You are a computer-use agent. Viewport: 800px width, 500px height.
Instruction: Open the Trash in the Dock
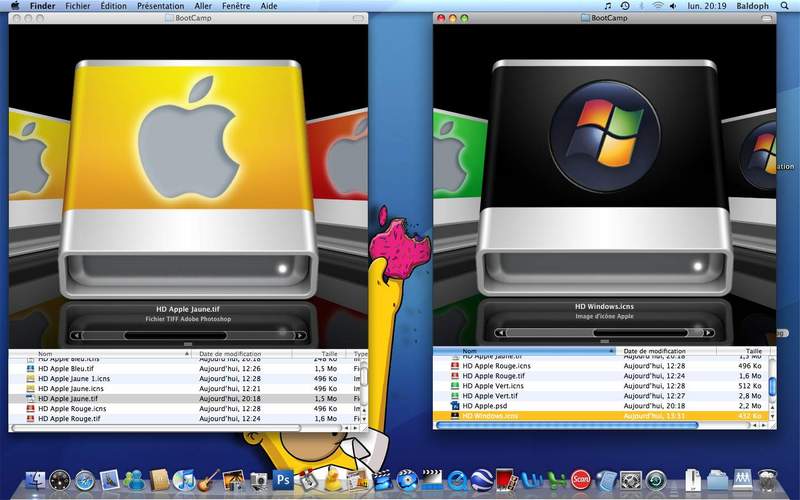tap(766, 481)
